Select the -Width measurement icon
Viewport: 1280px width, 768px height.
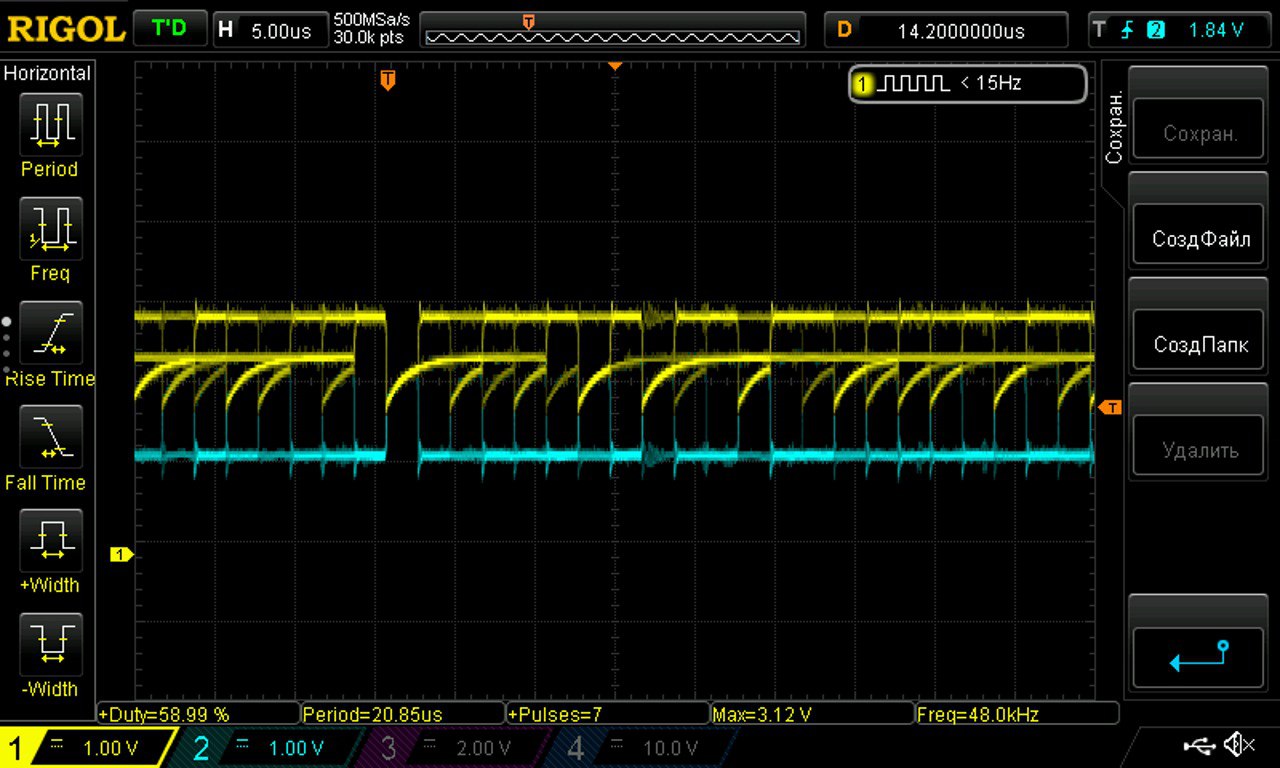coord(50,645)
